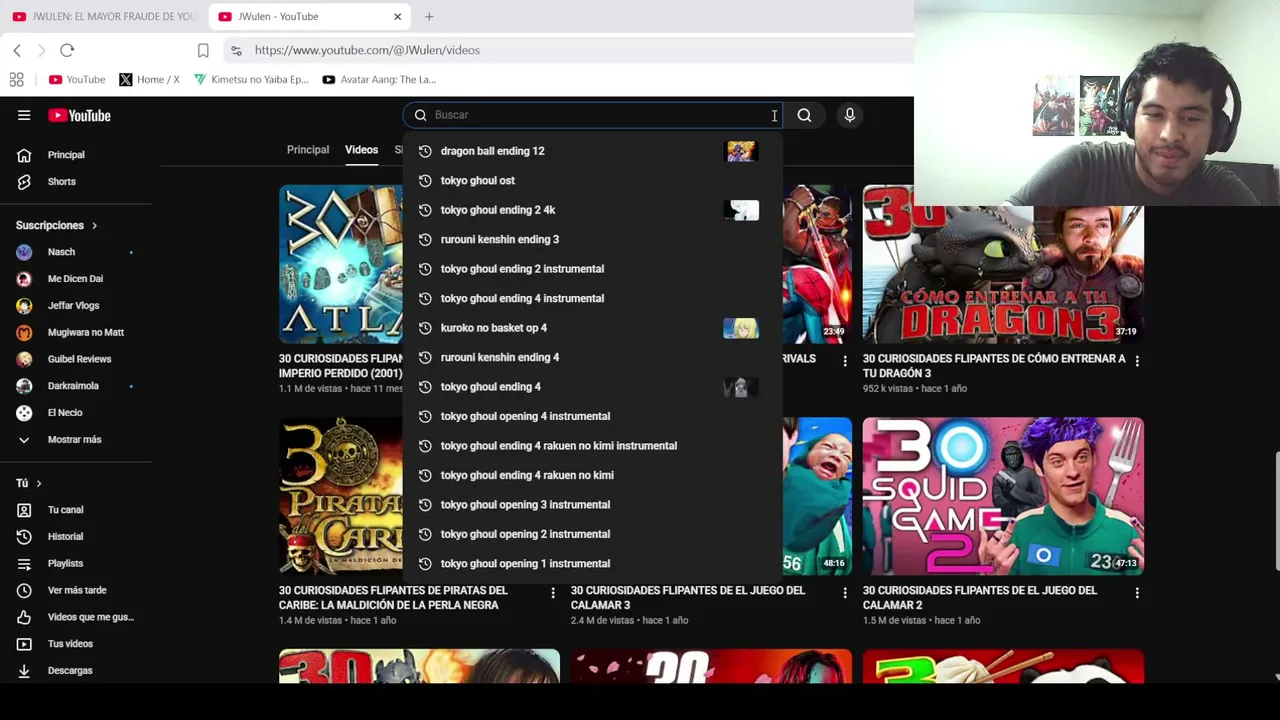This screenshot has height=720, width=1280.
Task: Open Home / X bookmark
Action: click(149, 79)
